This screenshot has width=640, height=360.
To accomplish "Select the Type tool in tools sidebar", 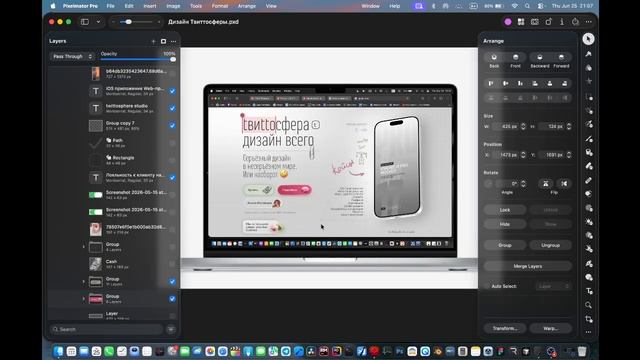I will click(x=589, y=291).
